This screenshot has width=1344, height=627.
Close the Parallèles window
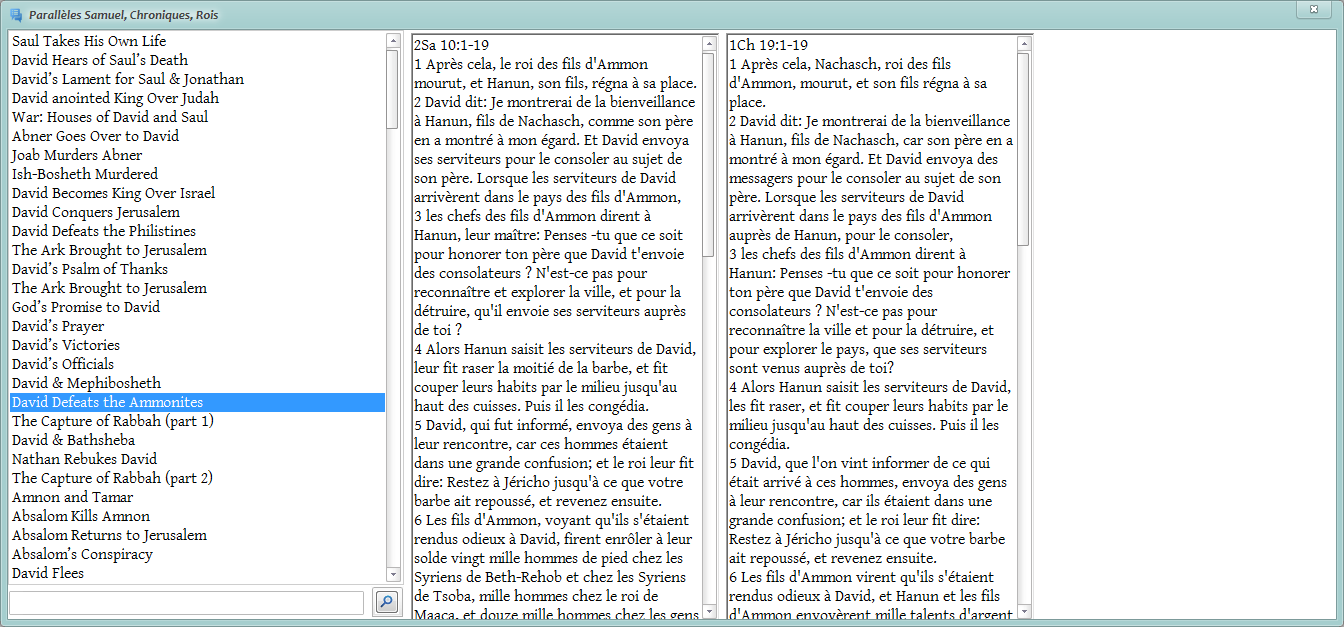pyautogui.click(x=1312, y=9)
